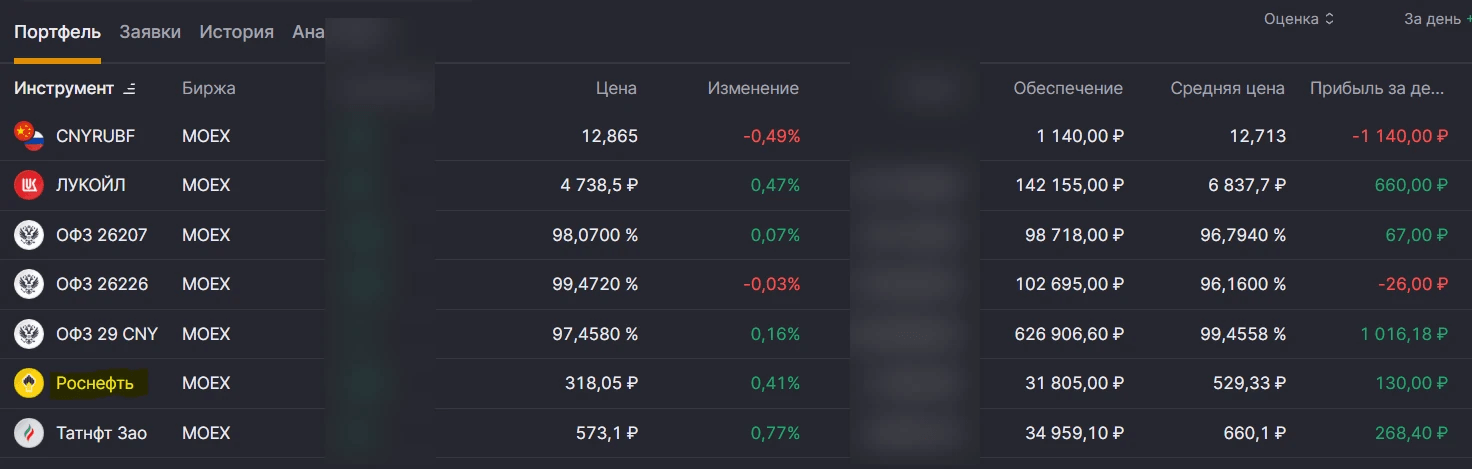Click the average price 96,7940 %
1472x469 pixels.
(x=1244, y=235)
